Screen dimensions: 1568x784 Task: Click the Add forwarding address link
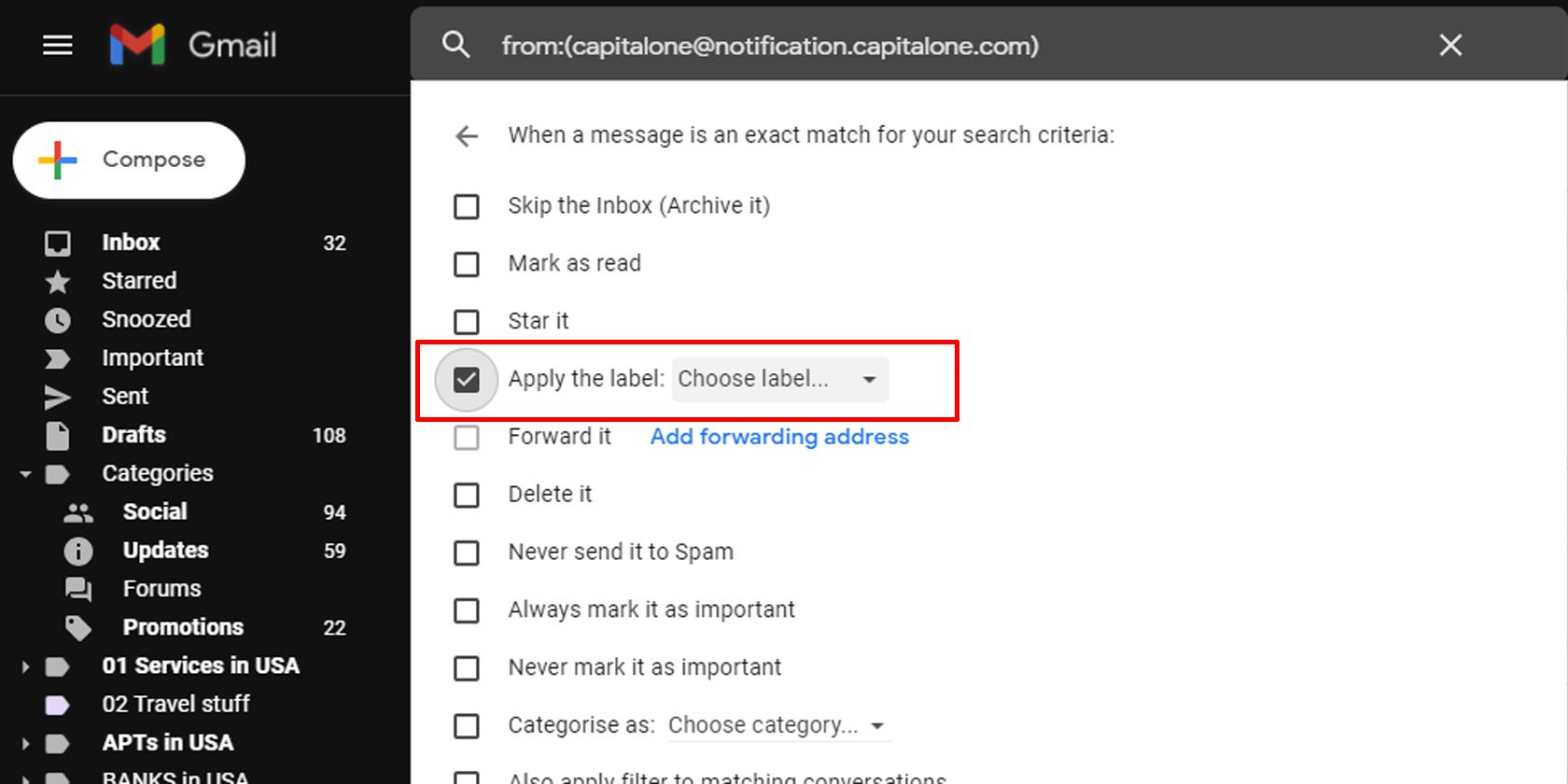[778, 437]
